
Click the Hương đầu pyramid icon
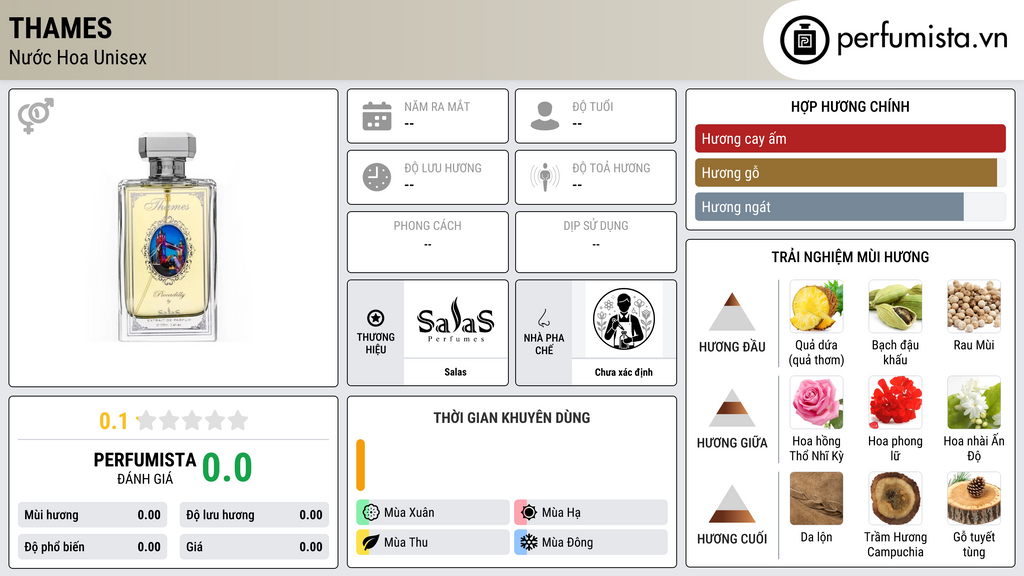pyautogui.click(x=732, y=312)
